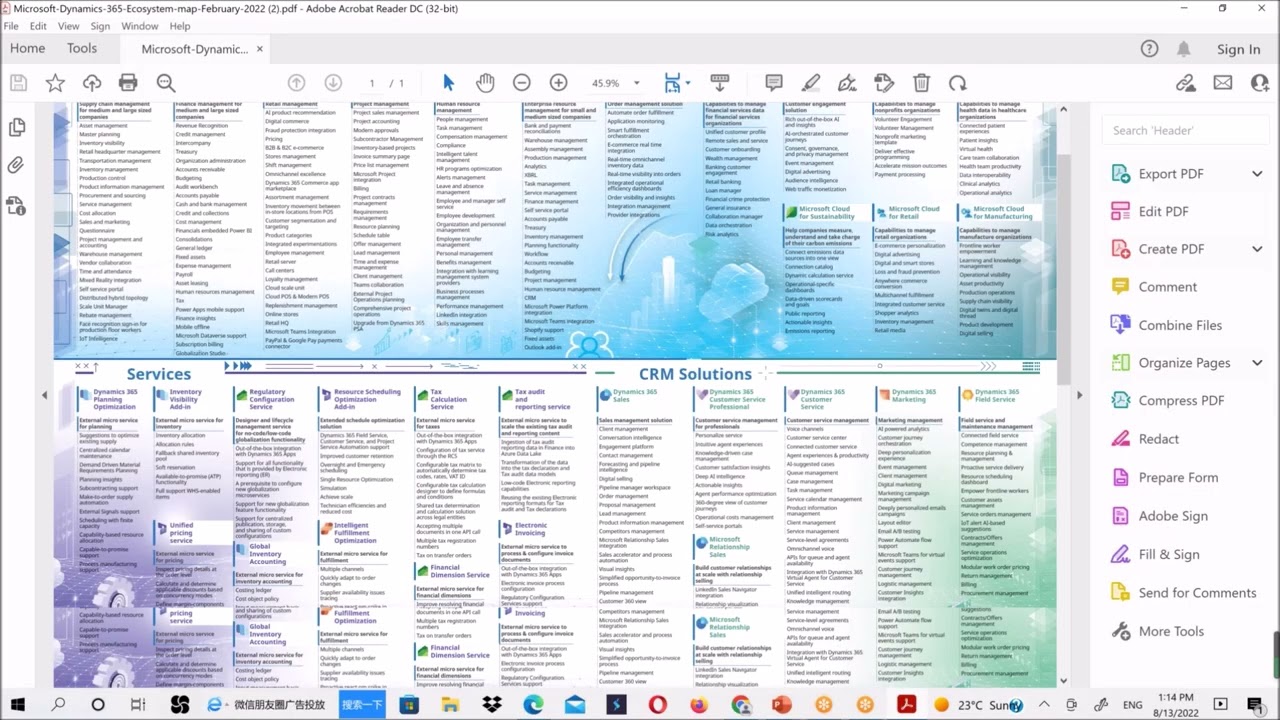Open the Windows Start menu
Viewport: 1280px width, 720px height.
click(17, 705)
